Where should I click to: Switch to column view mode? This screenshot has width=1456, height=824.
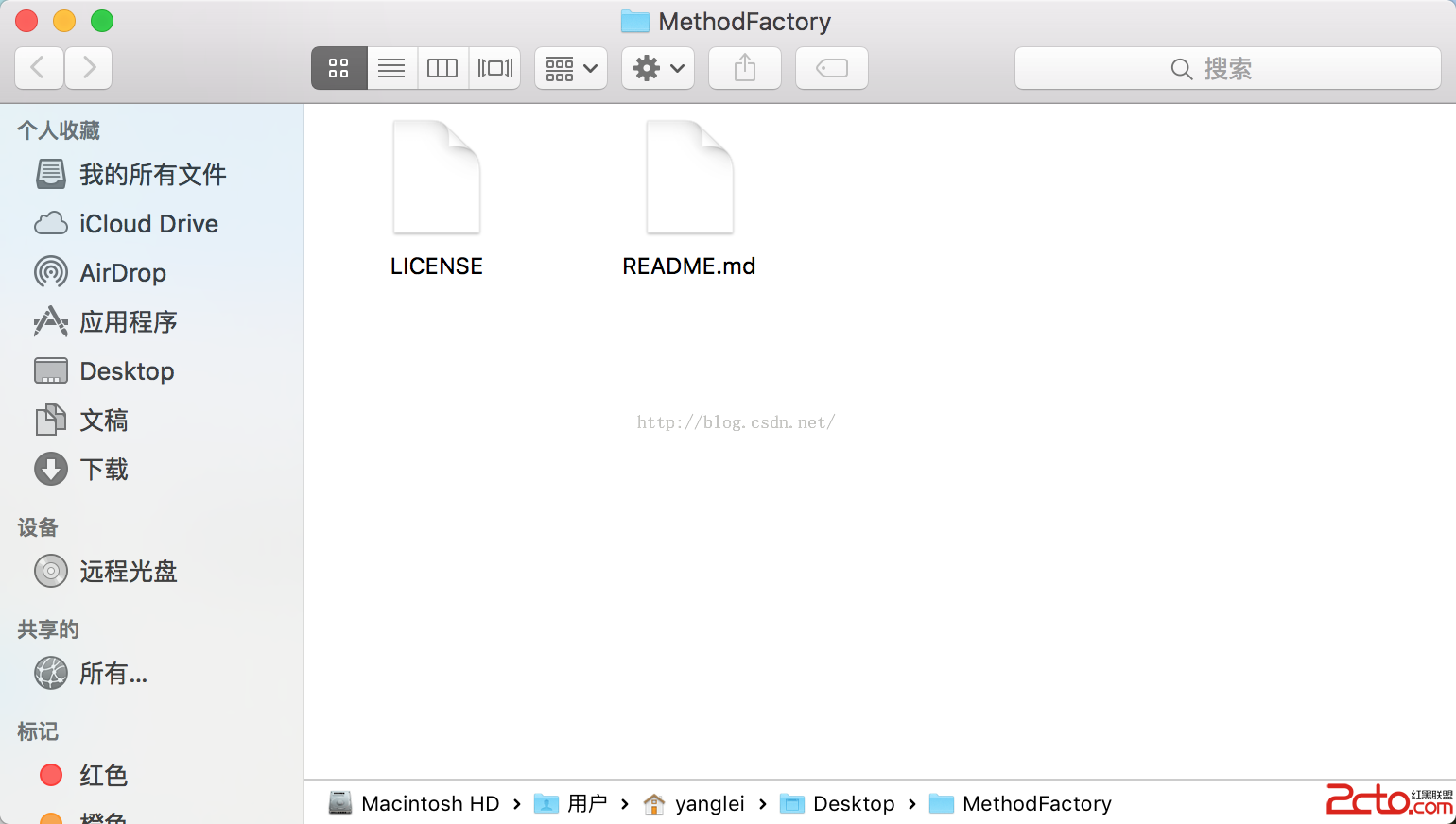tap(442, 68)
